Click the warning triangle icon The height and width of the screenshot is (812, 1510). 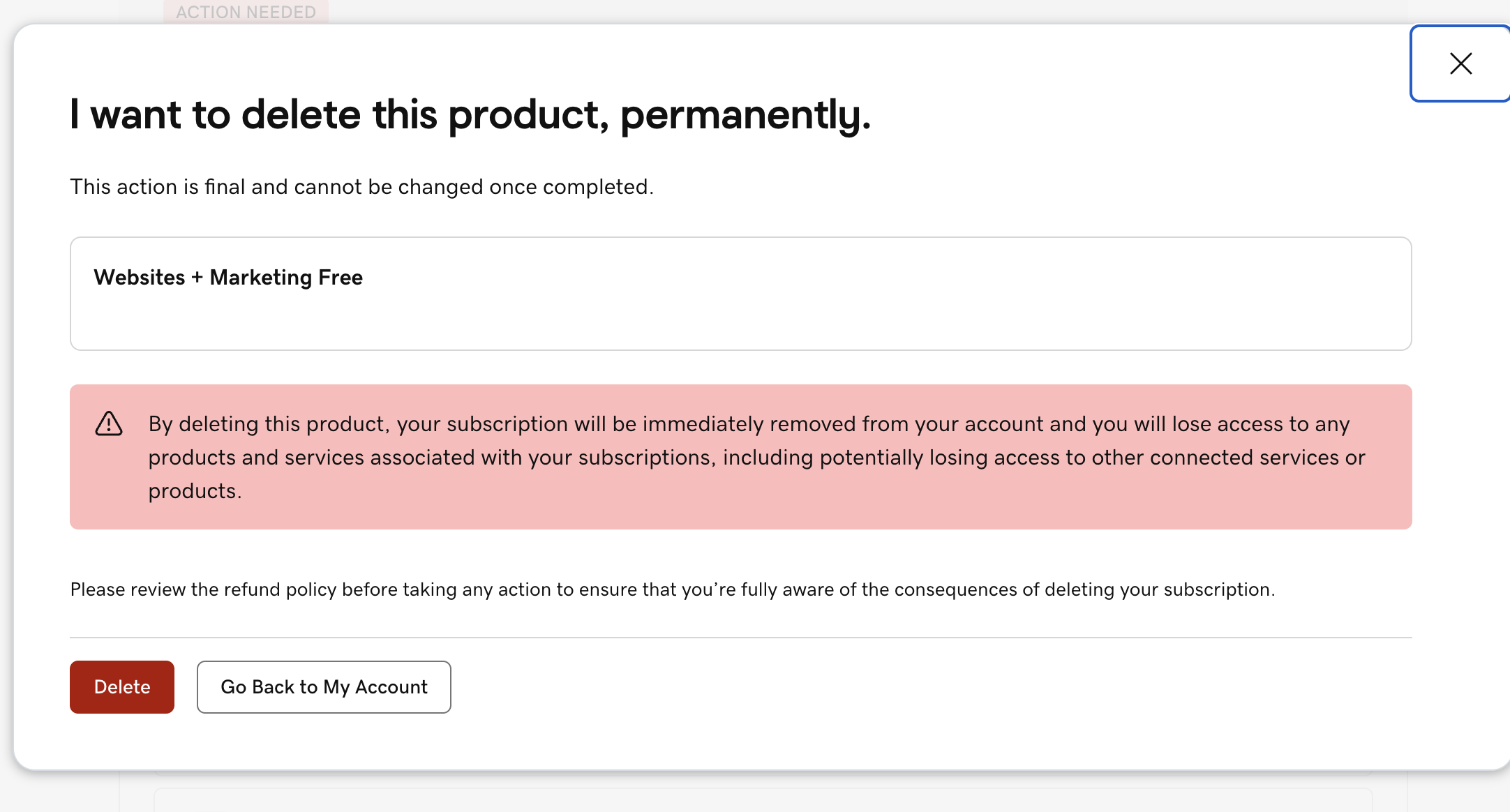click(x=109, y=423)
